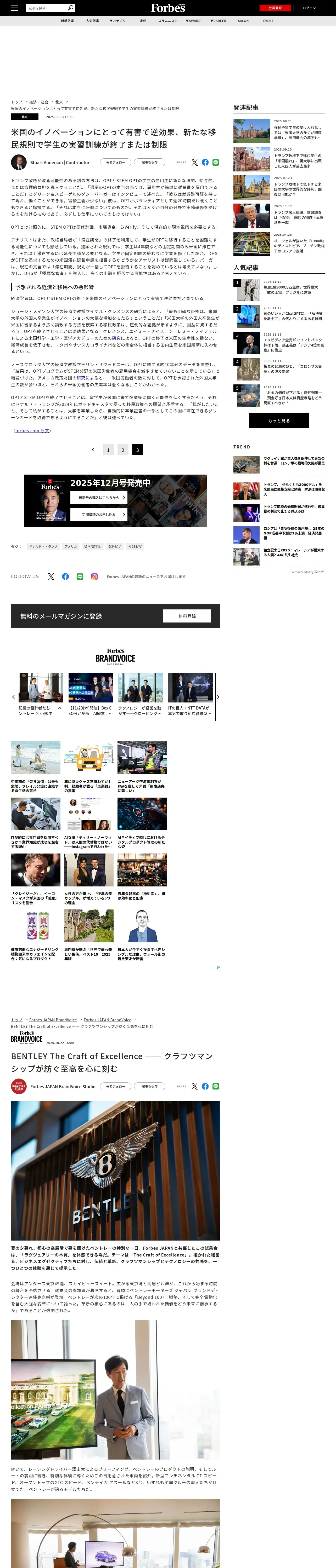
Task: Go to previous page with pagination arrow
Action: tap(93, 450)
